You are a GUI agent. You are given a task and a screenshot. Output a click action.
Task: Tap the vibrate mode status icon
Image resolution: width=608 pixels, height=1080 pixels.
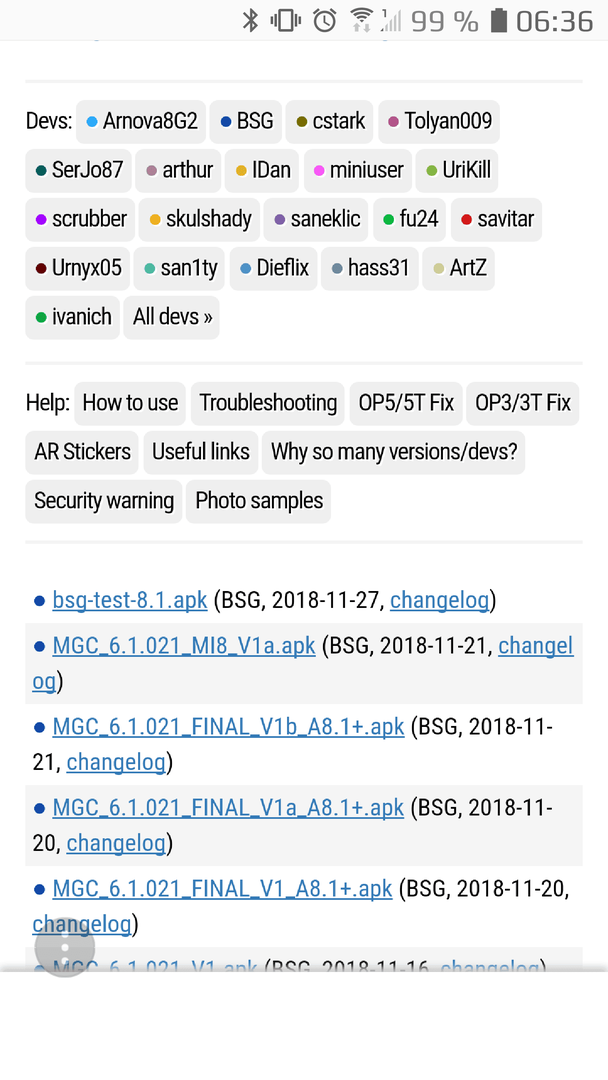pyautogui.click(x=286, y=21)
